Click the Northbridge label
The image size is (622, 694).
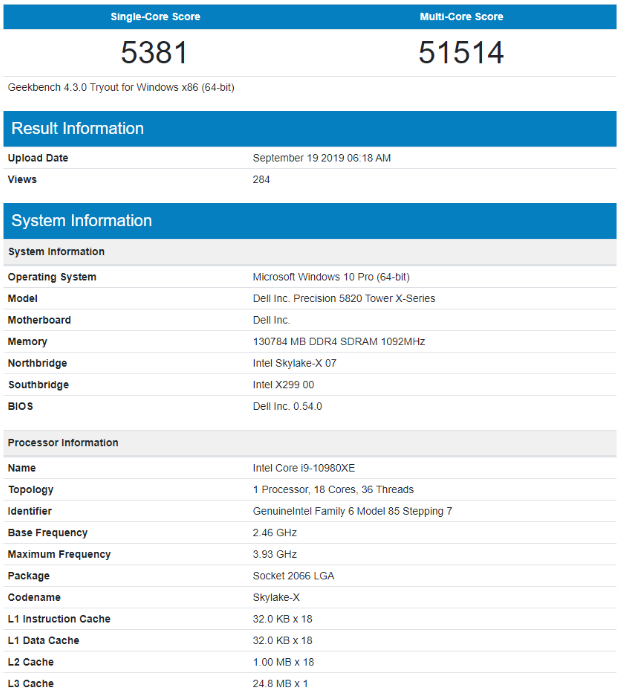[x=38, y=363]
